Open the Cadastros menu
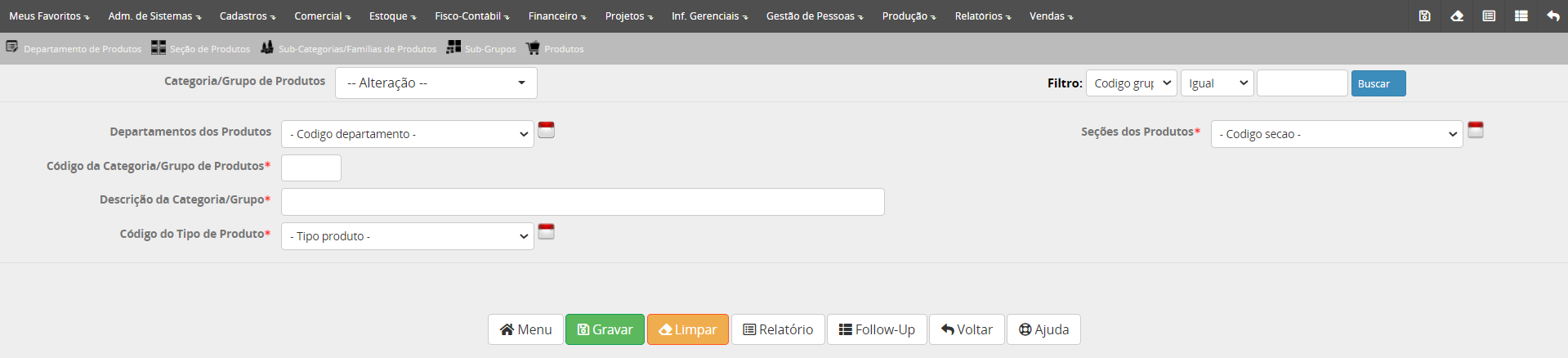Viewport: 1568px width, 358px height. point(247,16)
